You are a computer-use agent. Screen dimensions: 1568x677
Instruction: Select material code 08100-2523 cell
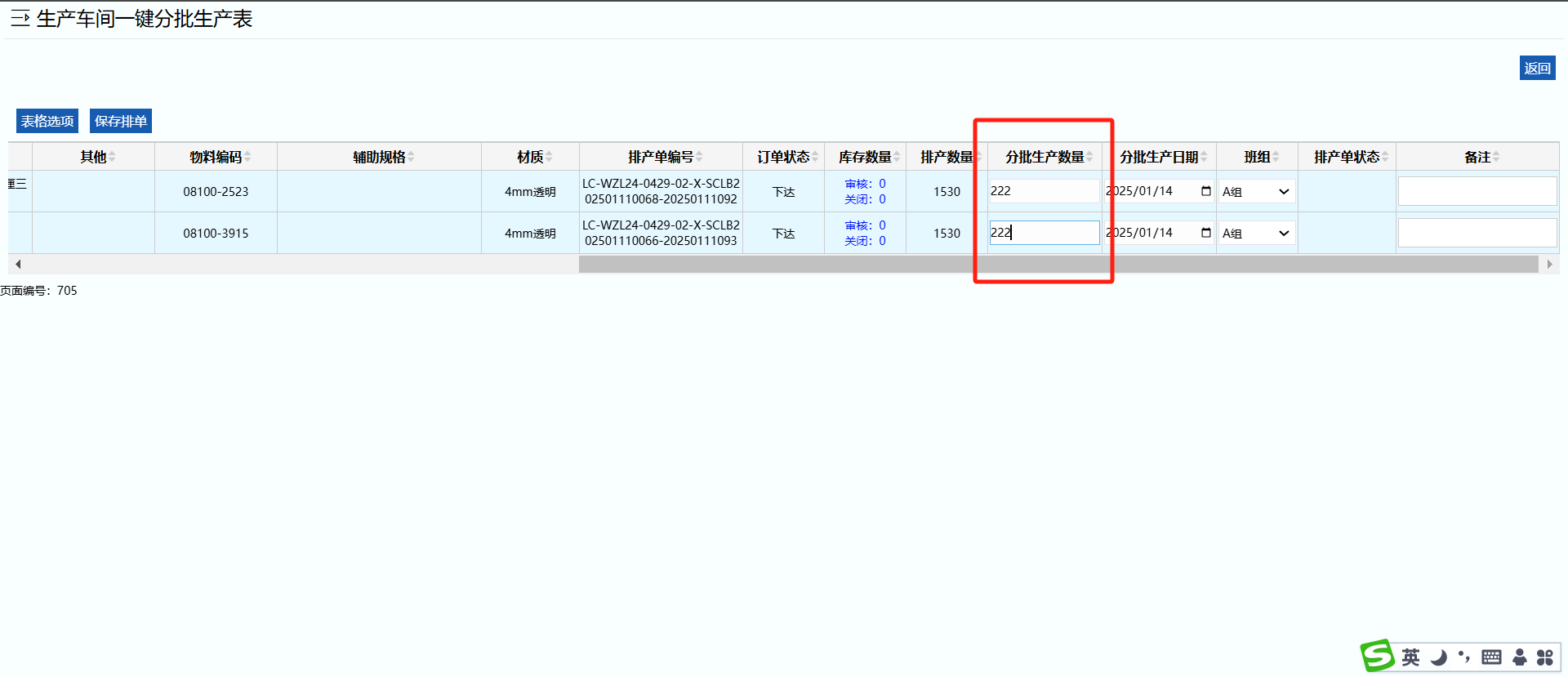[x=216, y=191]
